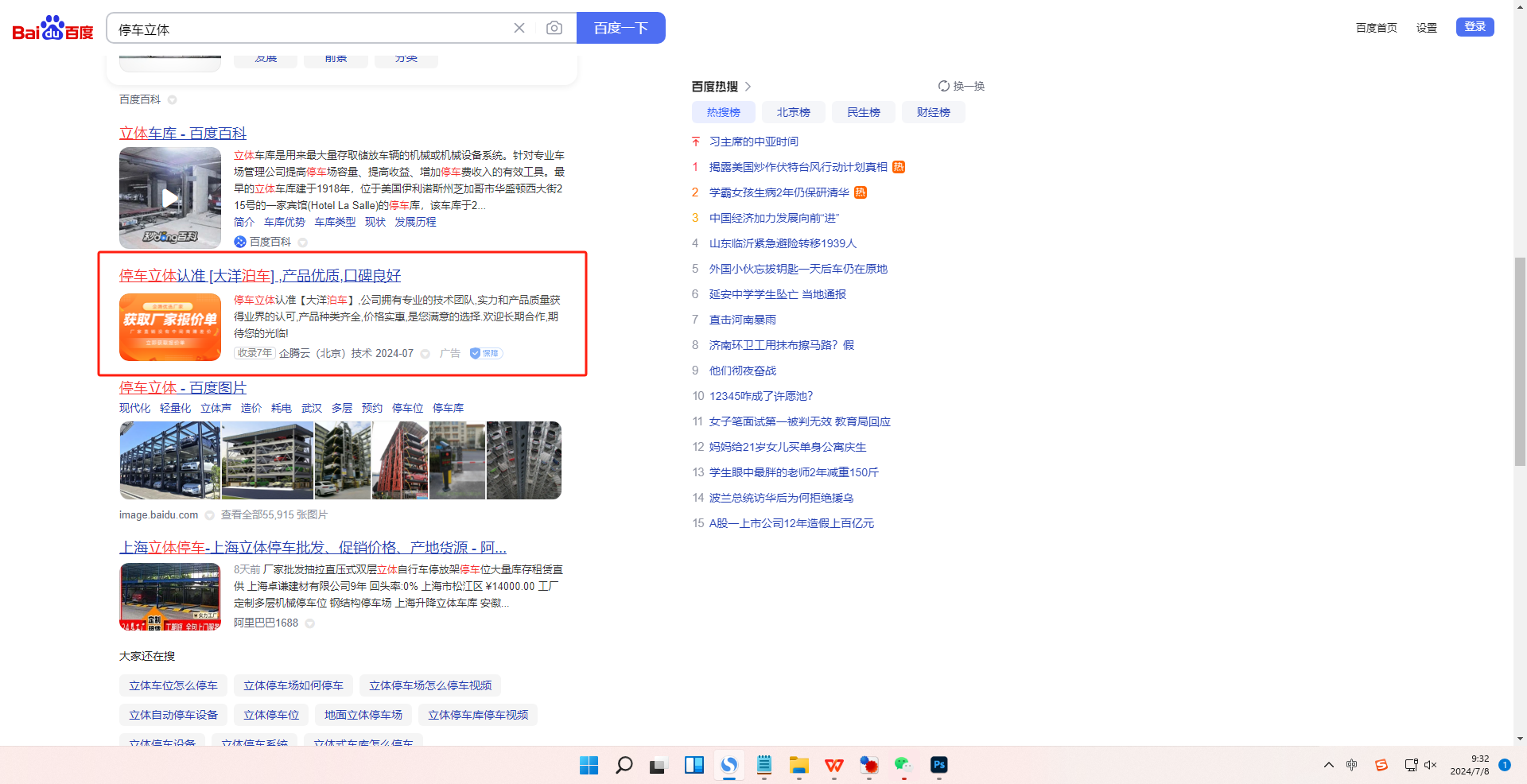Play the 立体车库 encyclopedia video thumbnail
Image resolution: width=1527 pixels, height=784 pixels.
170,198
